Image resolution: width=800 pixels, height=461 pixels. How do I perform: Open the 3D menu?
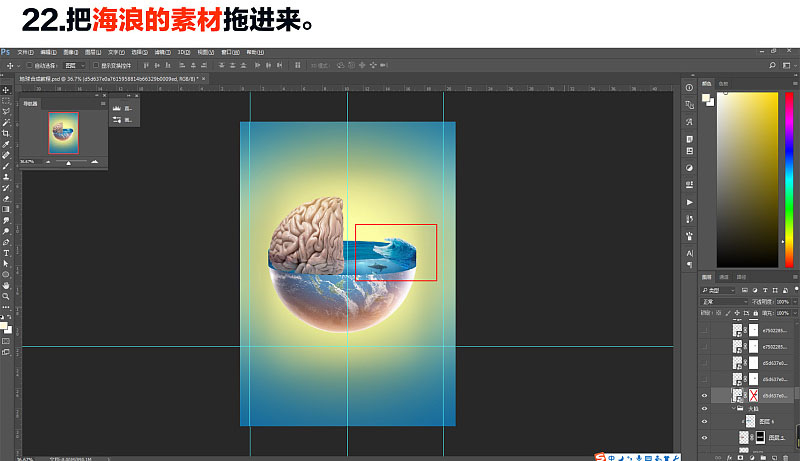184,52
